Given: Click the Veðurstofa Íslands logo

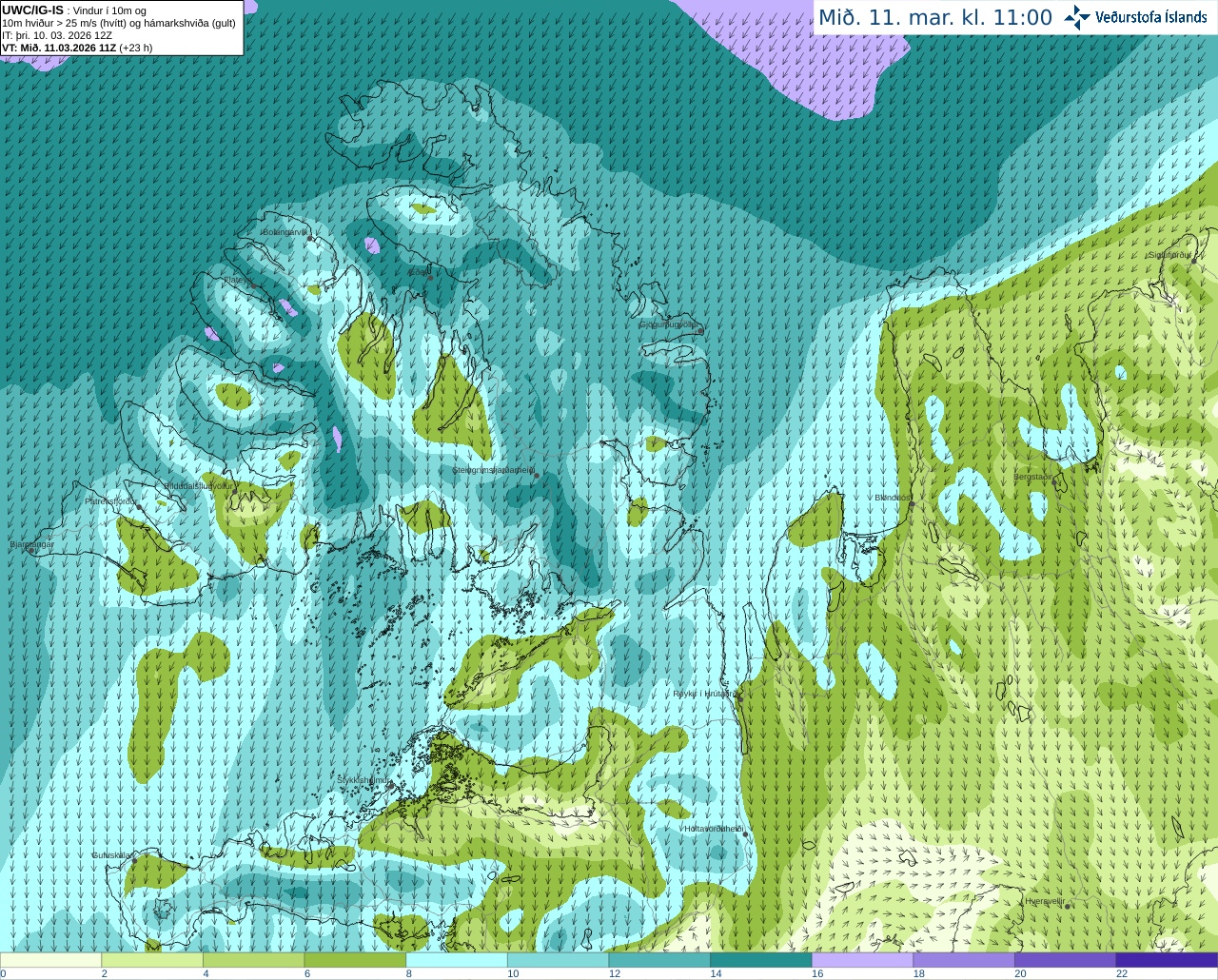Looking at the screenshot, I should (1135, 17).
